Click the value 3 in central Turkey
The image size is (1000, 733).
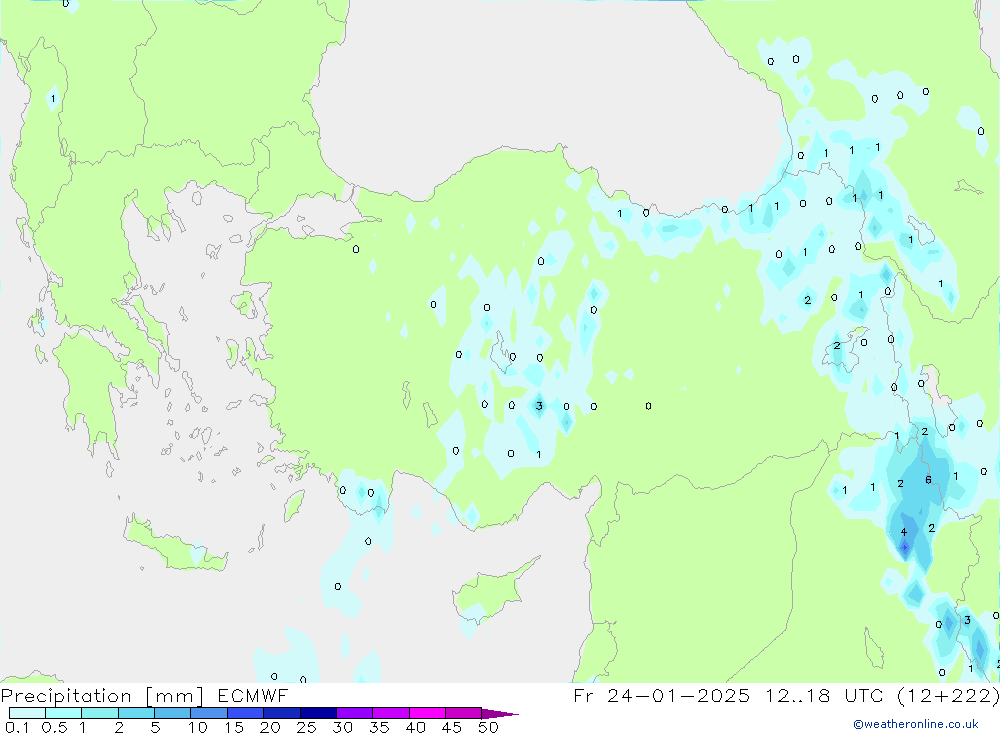[539, 406]
